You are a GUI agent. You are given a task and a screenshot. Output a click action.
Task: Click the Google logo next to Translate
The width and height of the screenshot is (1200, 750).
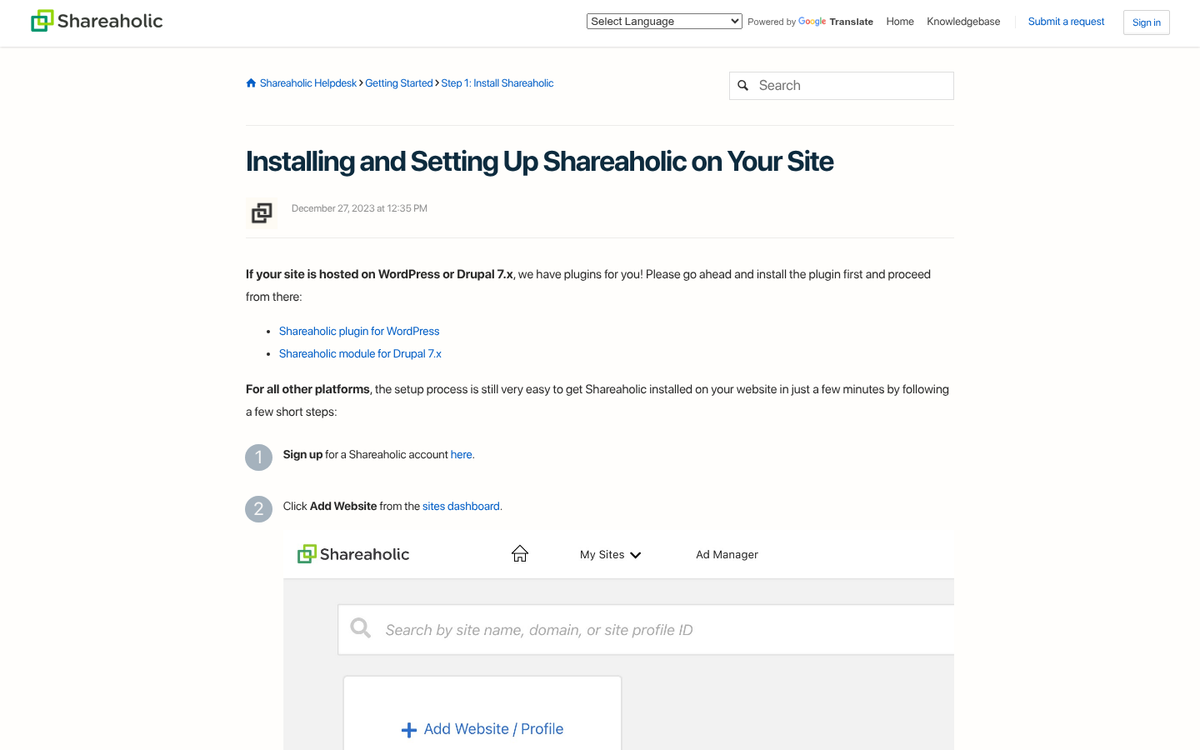tap(811, 21)
